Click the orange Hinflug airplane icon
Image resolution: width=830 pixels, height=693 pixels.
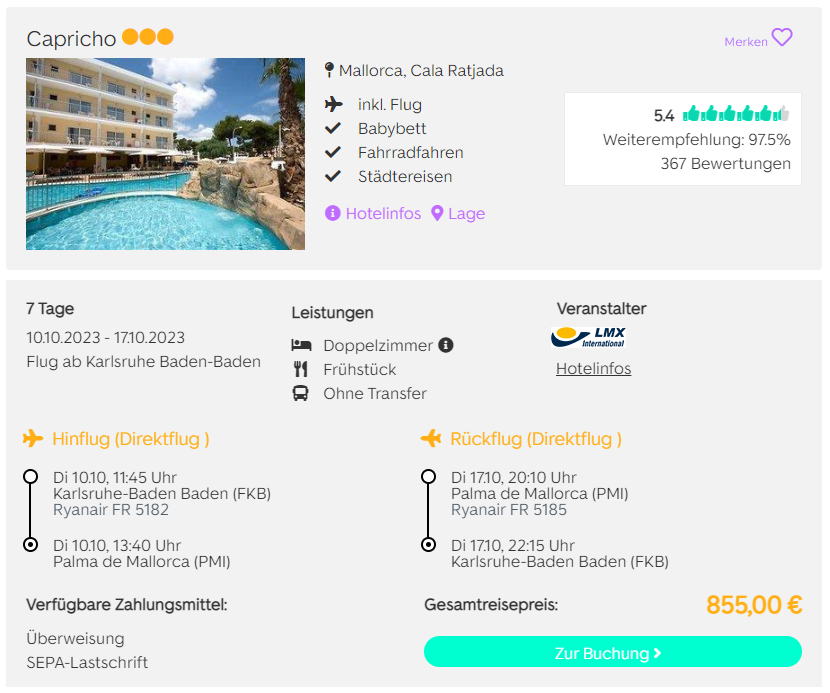tap(33, 438)
